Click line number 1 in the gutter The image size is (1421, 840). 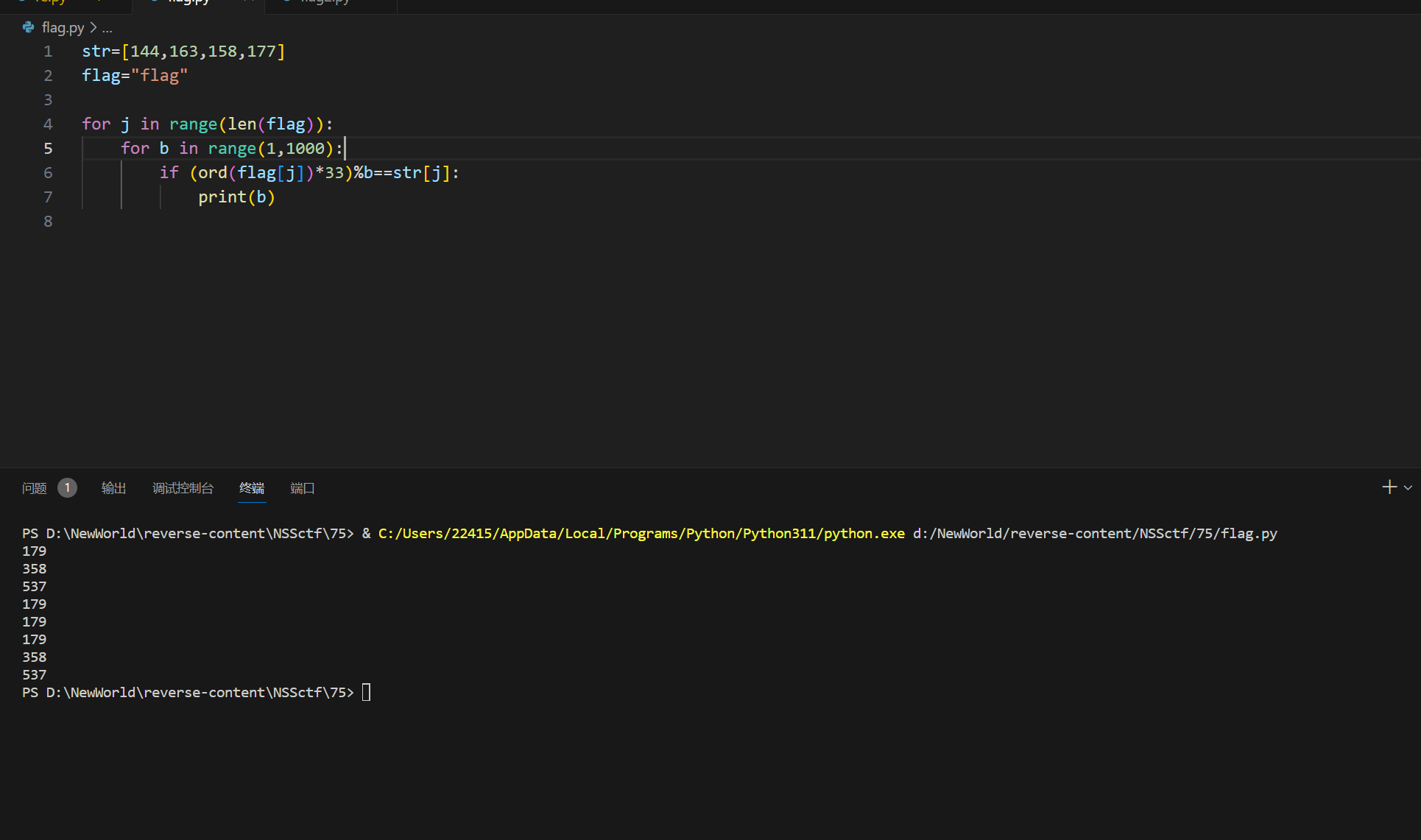pyautogui.click(x=48, y=52)
